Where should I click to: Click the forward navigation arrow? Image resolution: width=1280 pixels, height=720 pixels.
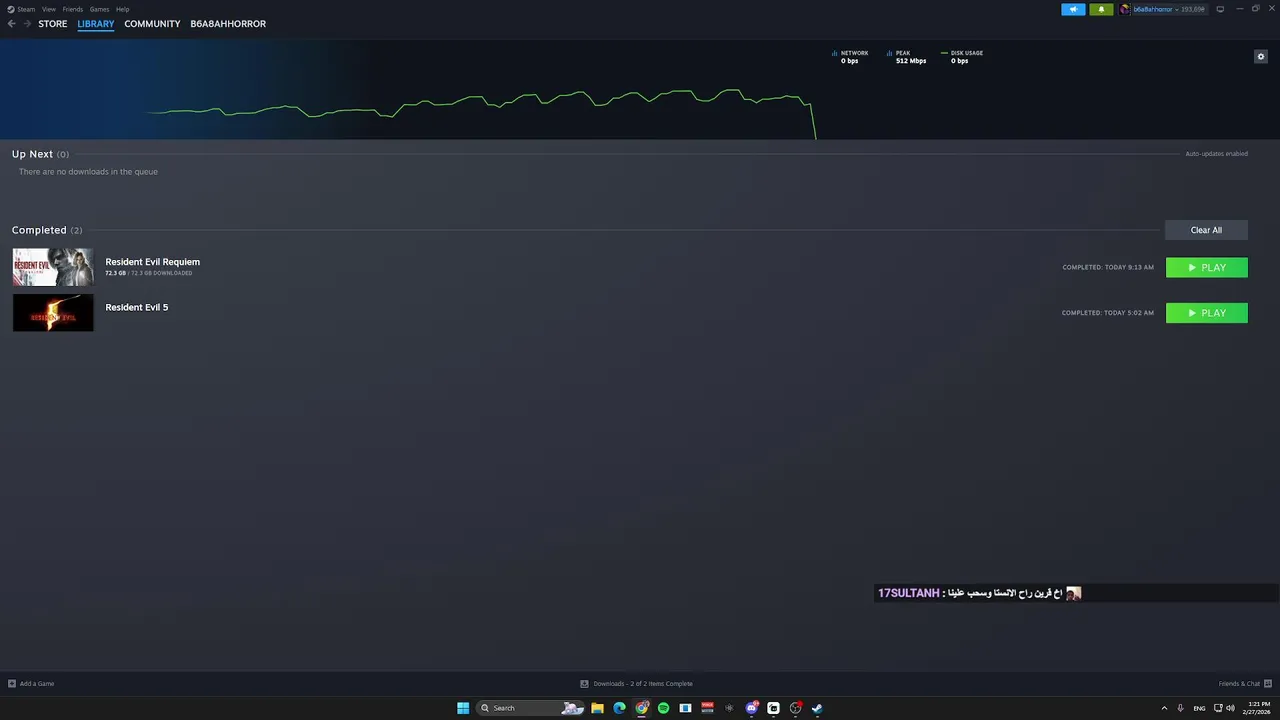pyautogui.click(x=27, y=24)
